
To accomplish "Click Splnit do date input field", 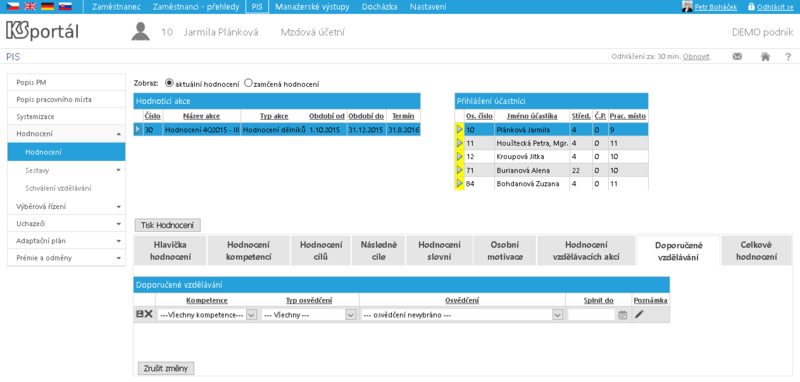I will click(591, 315).
